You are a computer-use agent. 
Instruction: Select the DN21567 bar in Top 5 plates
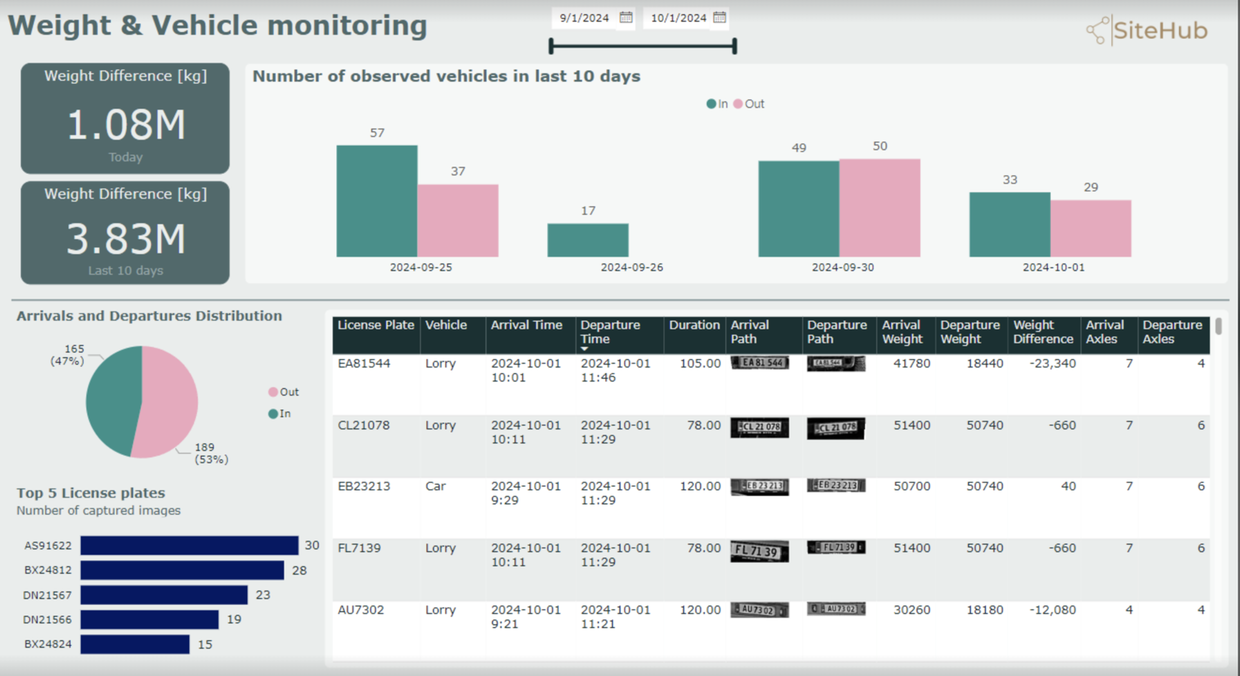click(164, 595)
